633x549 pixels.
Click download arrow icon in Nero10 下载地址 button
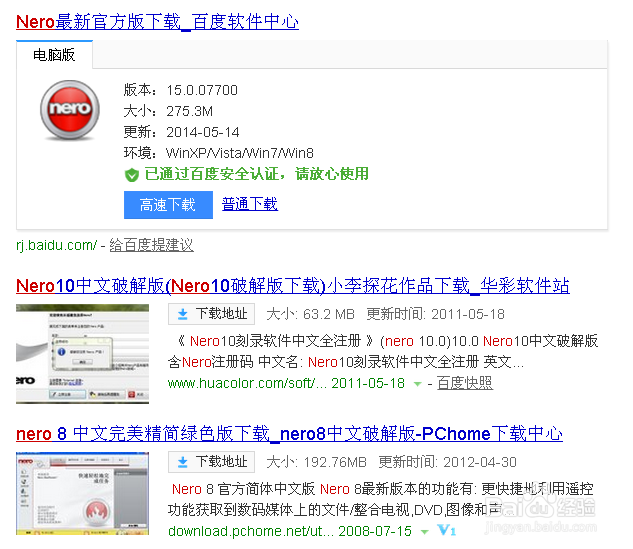click(x=182, y=314)
